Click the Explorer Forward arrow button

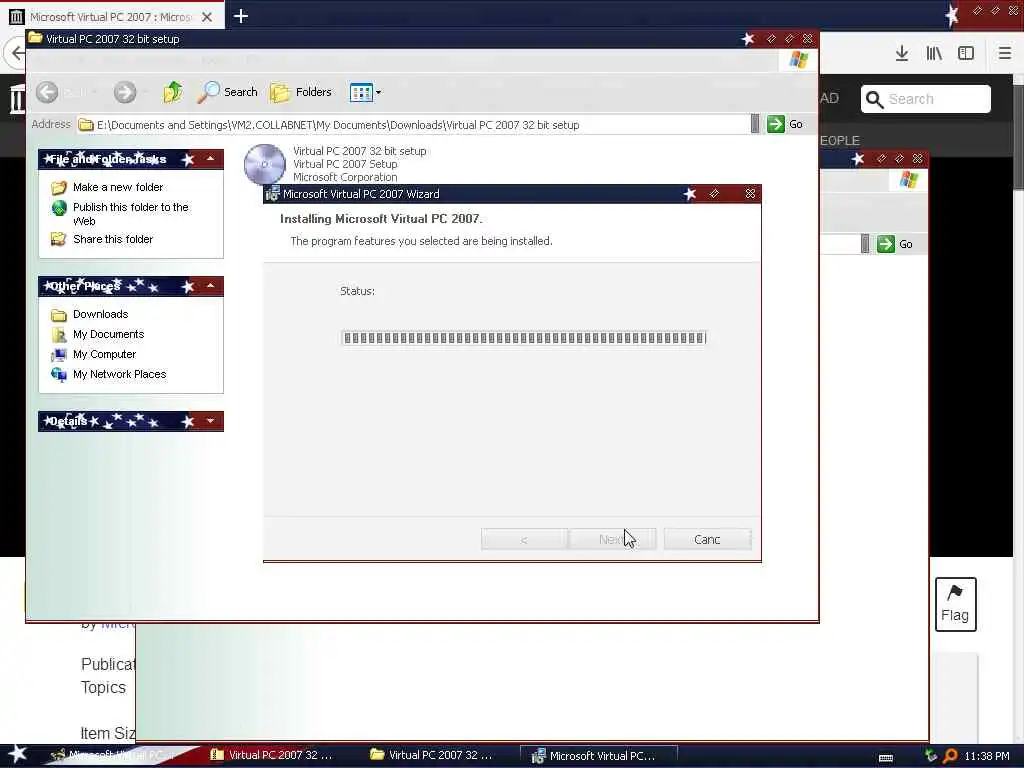(125, 92)
